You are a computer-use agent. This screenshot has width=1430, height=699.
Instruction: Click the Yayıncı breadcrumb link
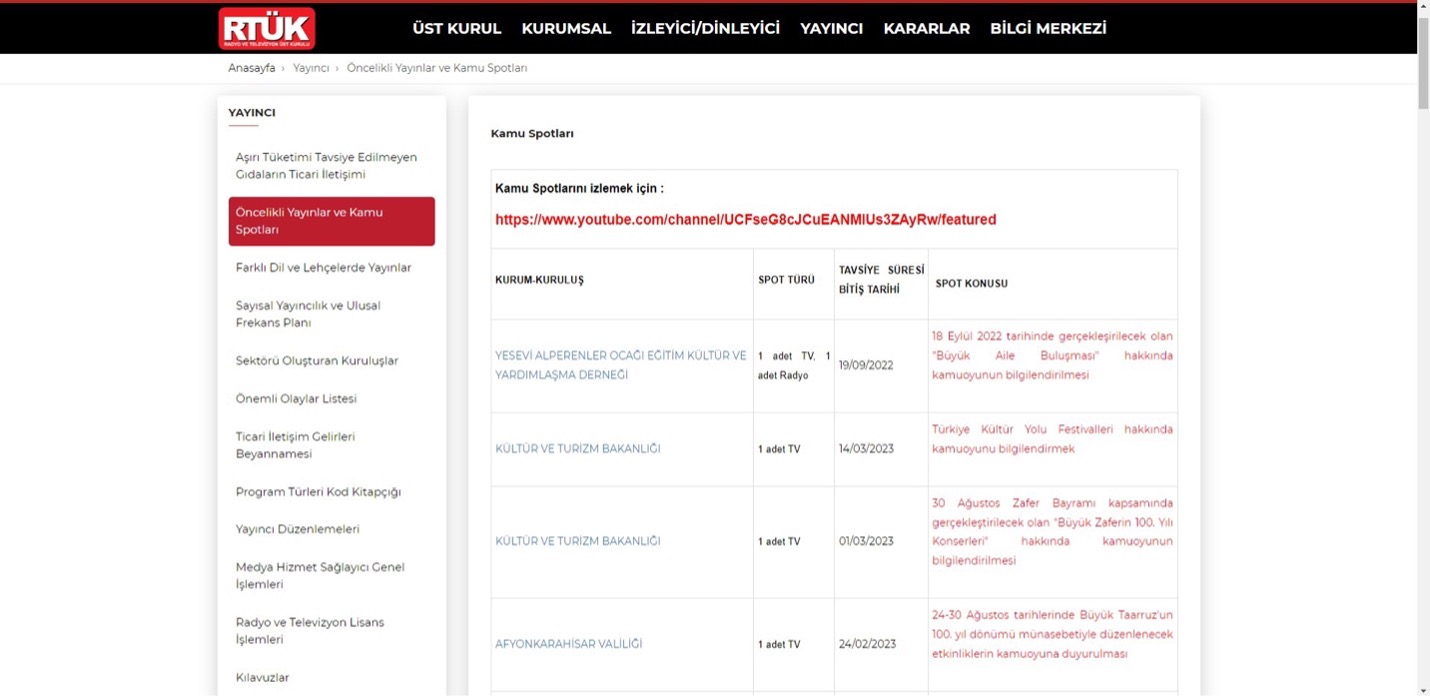311,68
